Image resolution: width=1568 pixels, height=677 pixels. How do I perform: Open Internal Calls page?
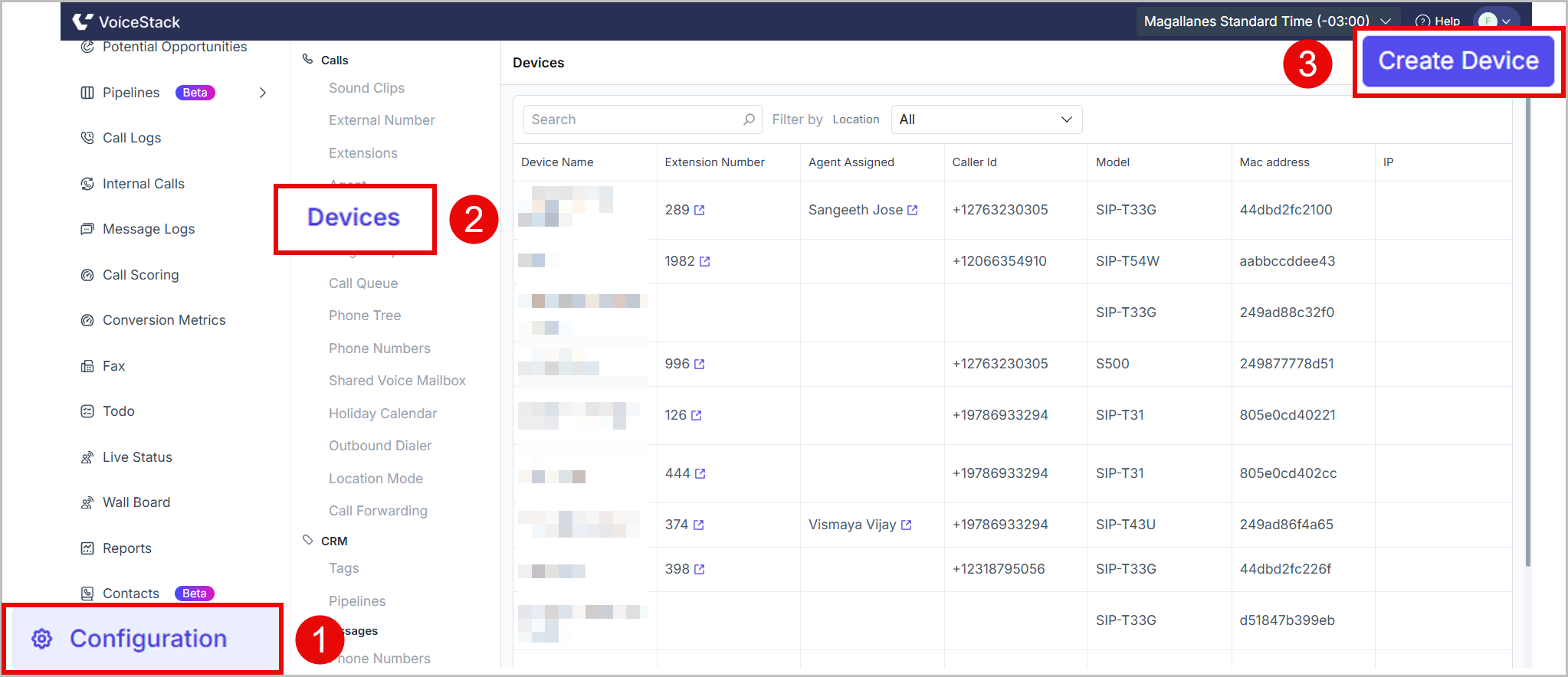[x=143, y=184]
